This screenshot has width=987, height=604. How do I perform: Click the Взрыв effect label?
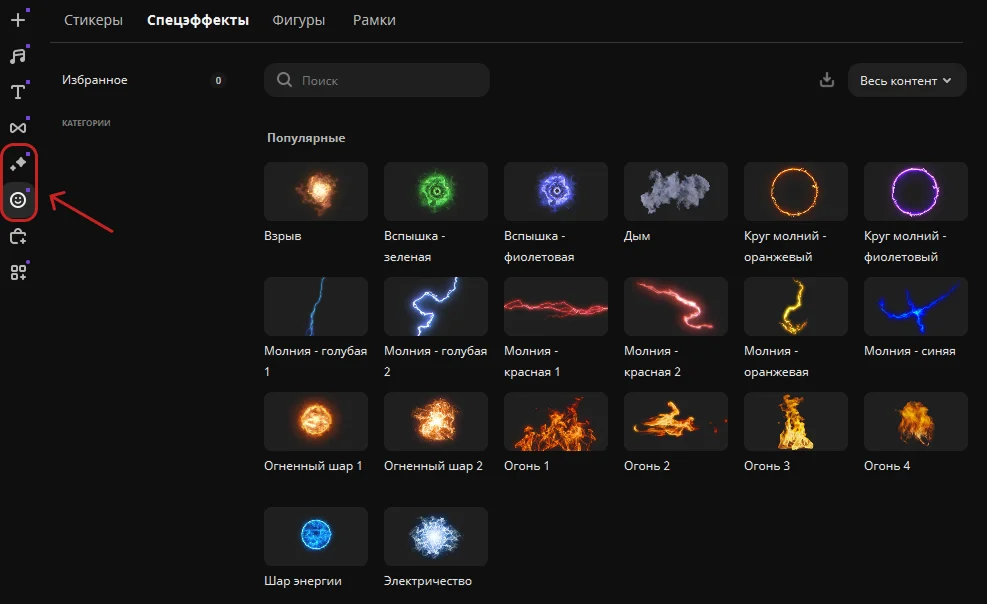[x=283, y=236]
